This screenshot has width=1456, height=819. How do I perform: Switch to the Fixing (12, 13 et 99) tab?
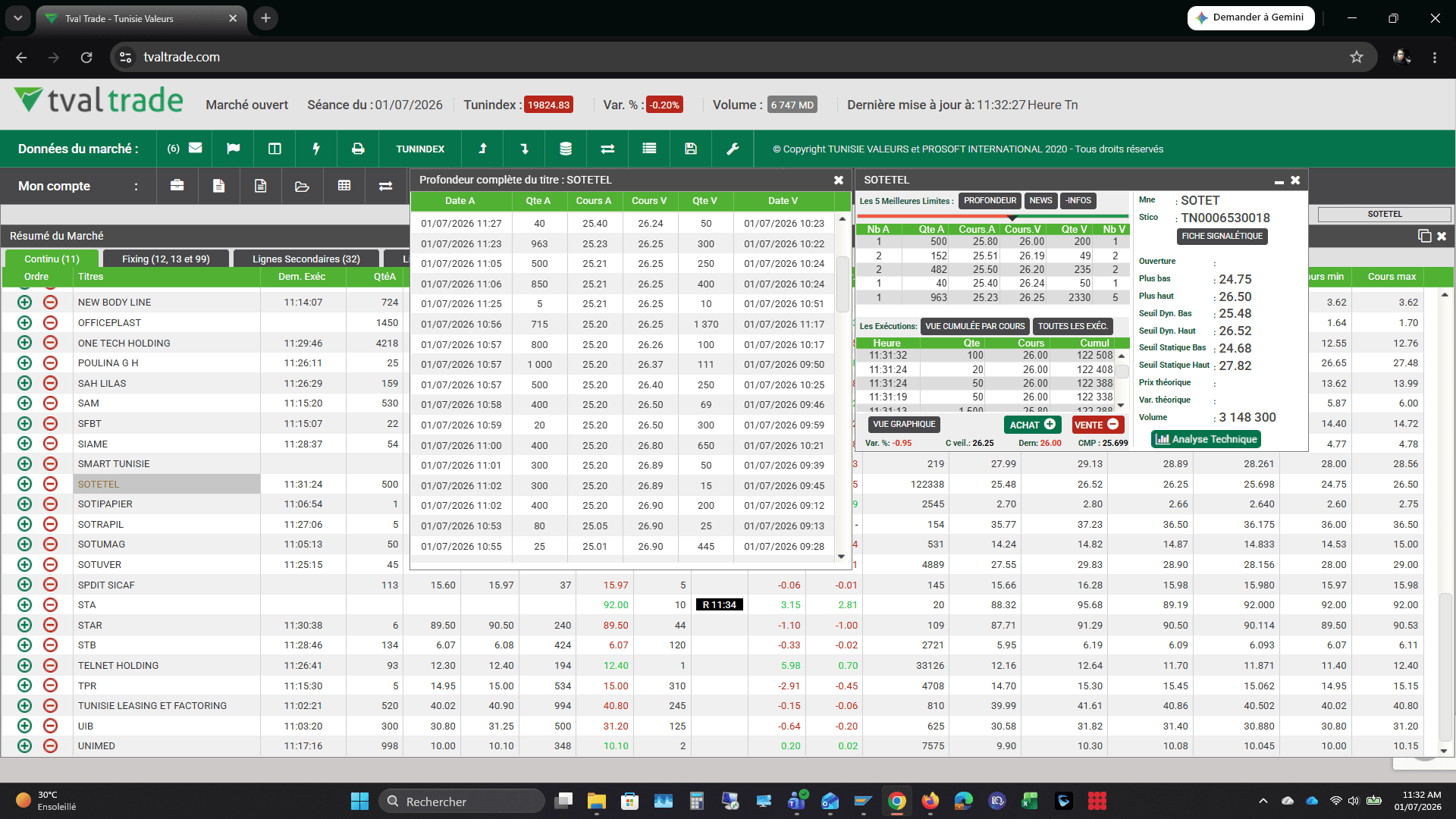coord(166,259)
